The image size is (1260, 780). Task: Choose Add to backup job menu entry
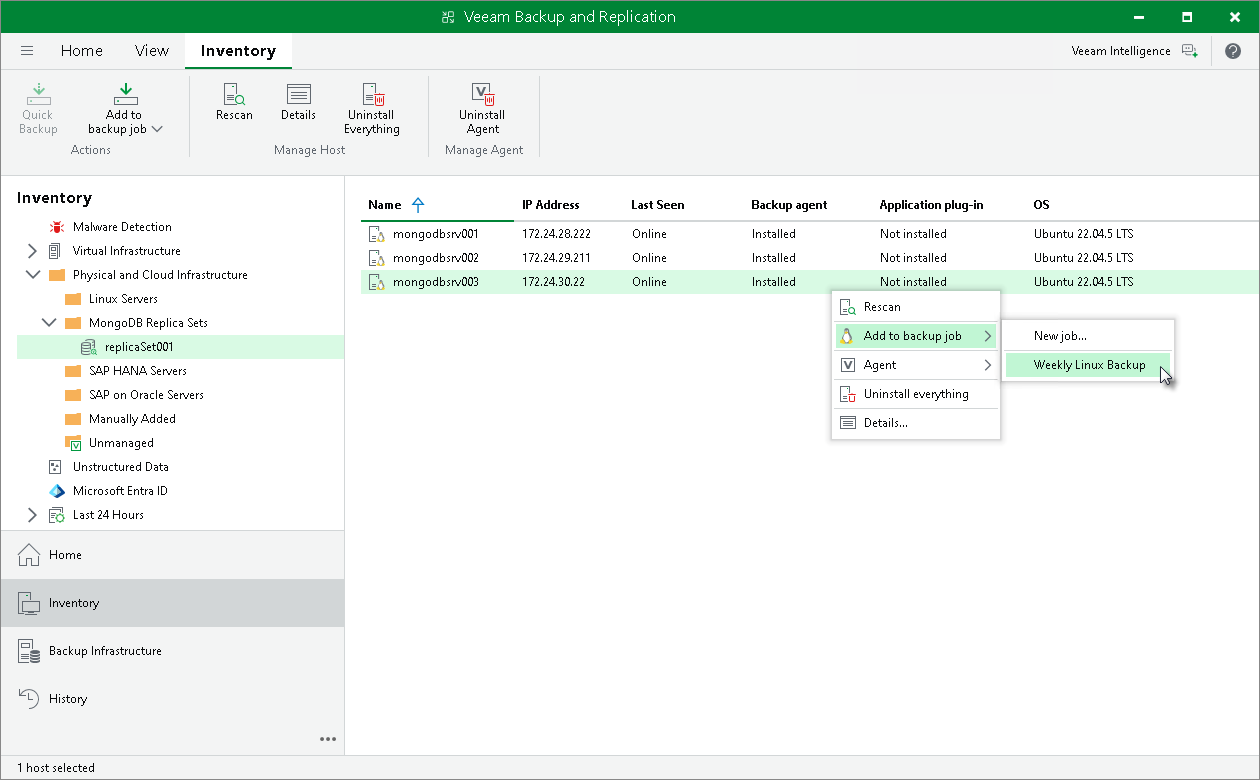point(916,336)
